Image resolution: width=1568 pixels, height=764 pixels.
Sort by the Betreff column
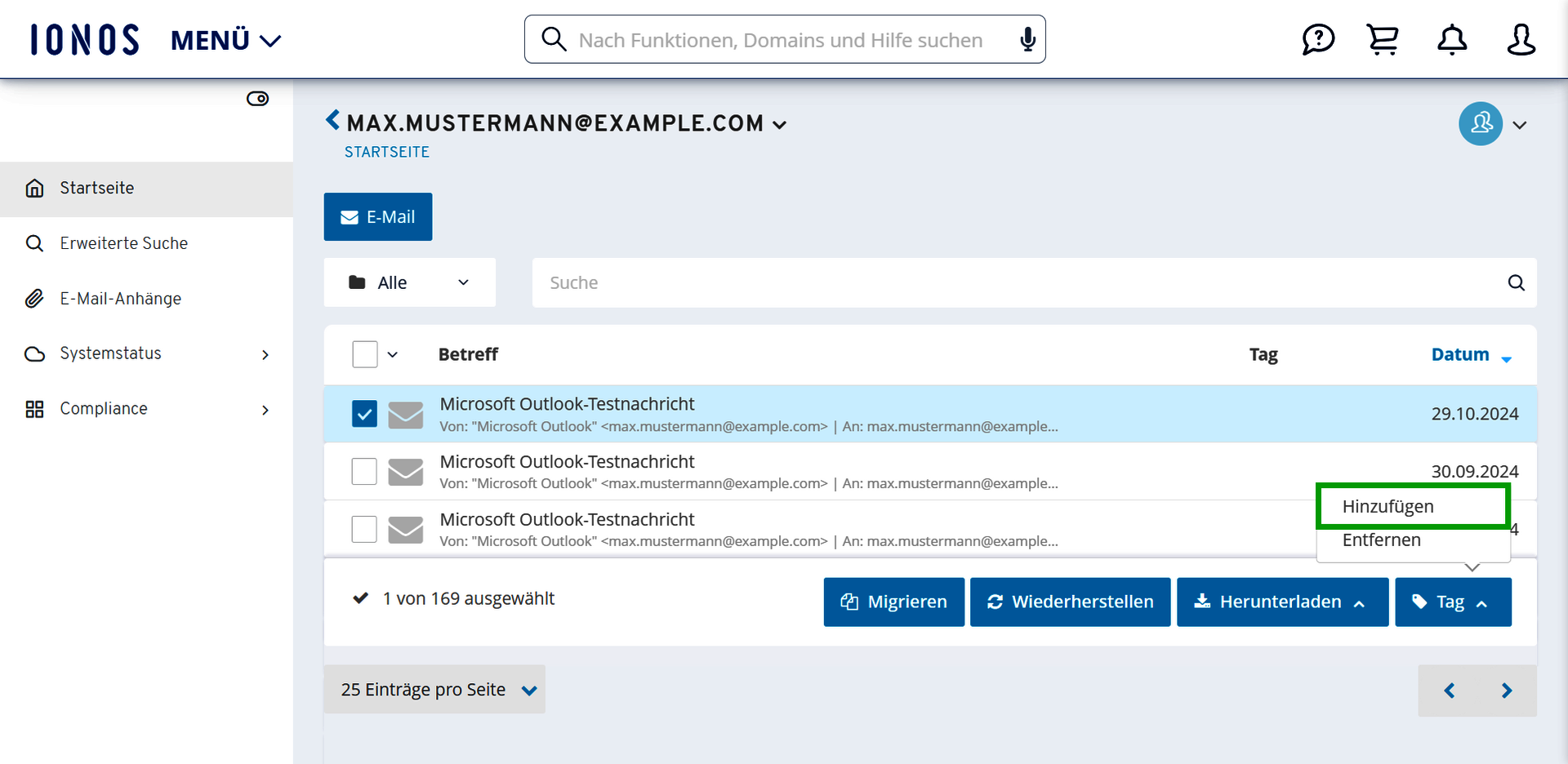[x=468, y=354]
